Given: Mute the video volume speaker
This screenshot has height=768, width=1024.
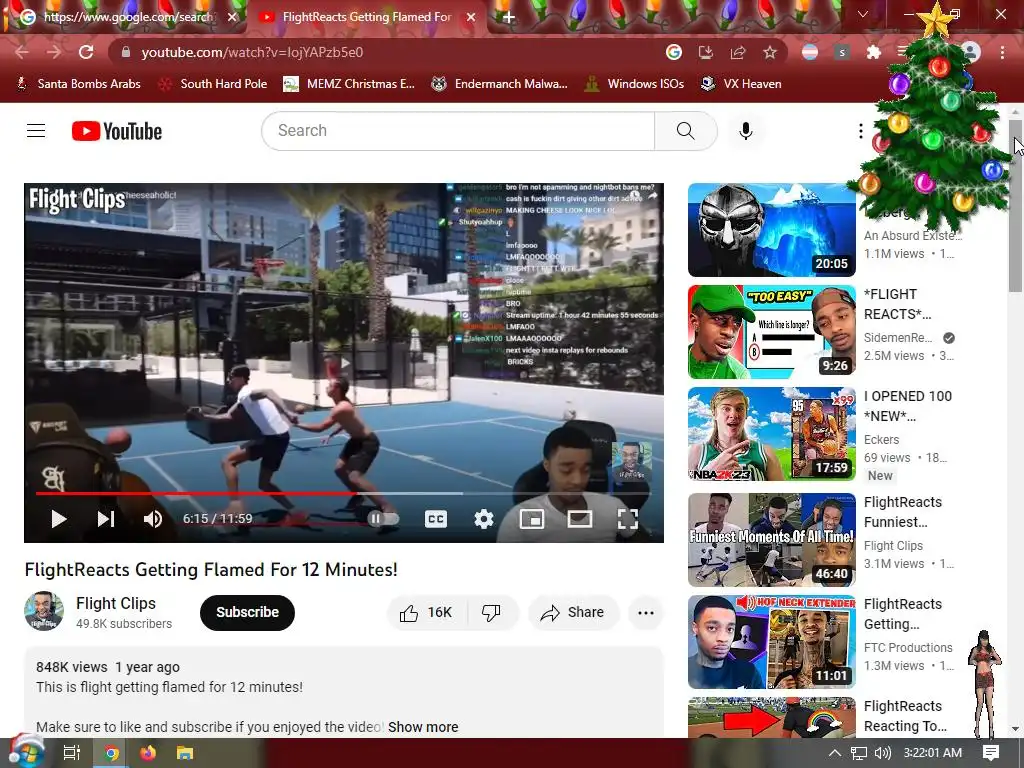Looking at the screenshot, I should point(153,519).
